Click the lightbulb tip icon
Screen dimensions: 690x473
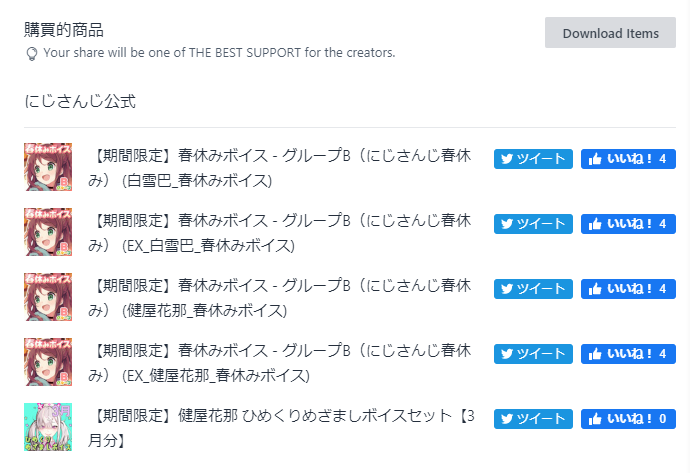click(32, 54)
